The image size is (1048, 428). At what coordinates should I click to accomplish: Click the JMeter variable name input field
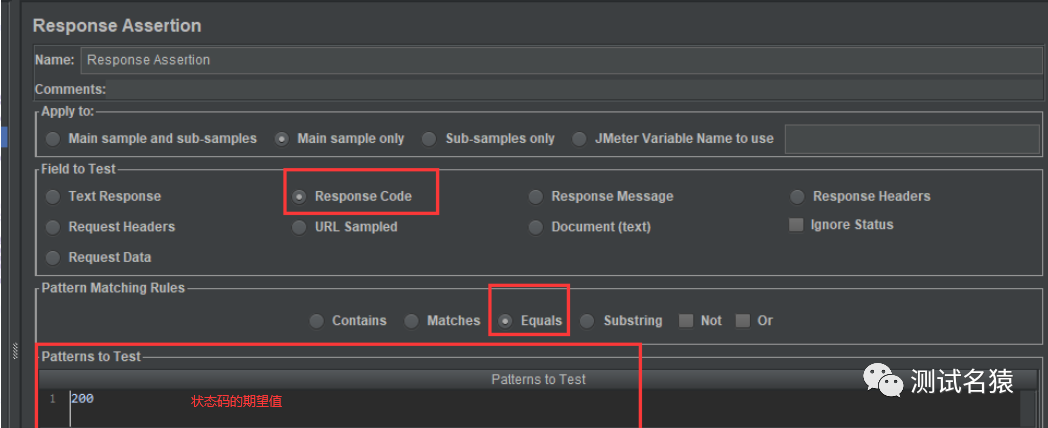pos(912,139)
